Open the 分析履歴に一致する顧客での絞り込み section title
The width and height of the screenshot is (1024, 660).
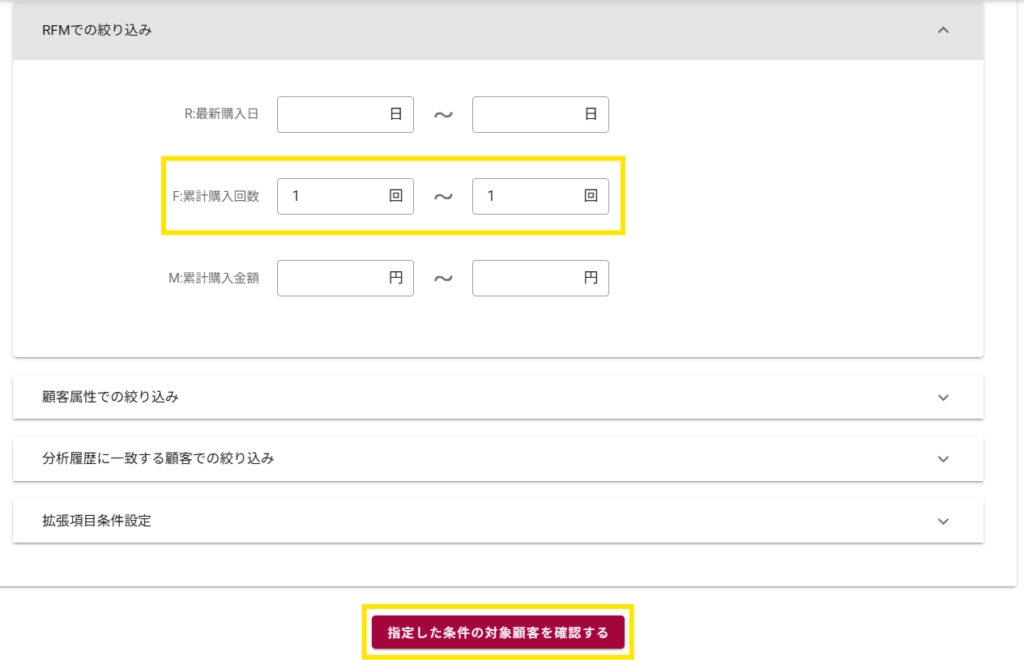(x=158, y=459)
